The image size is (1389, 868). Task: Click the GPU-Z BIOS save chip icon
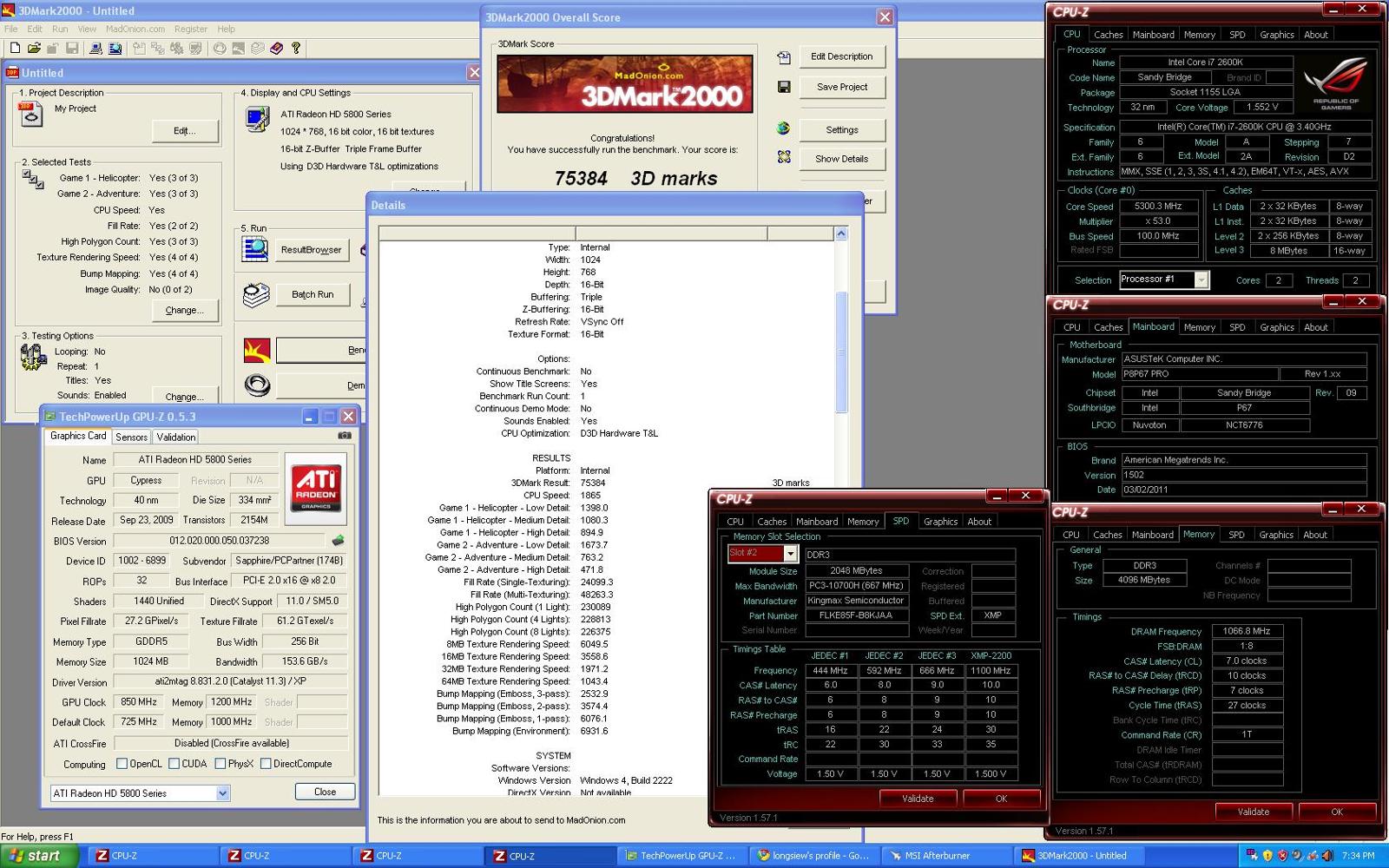(x=338, y=540)
